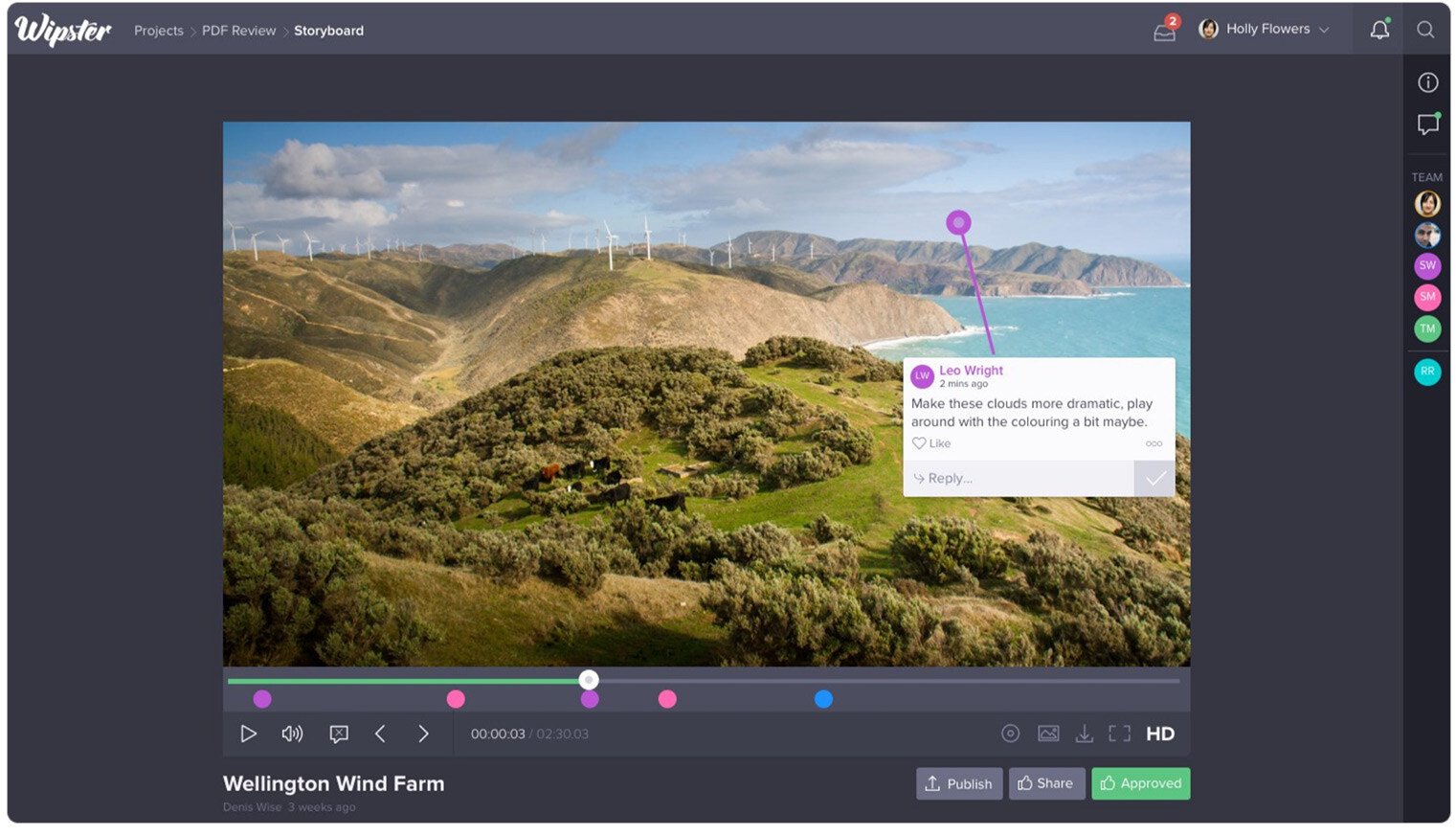
Task: Enter fullscreen mode
Action: (1120, 733)
